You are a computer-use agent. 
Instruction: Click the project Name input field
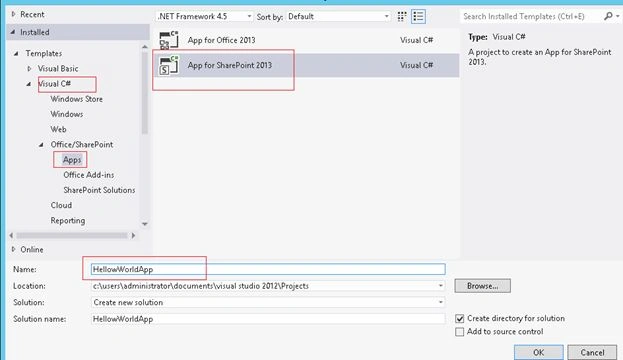pos(268,269)
